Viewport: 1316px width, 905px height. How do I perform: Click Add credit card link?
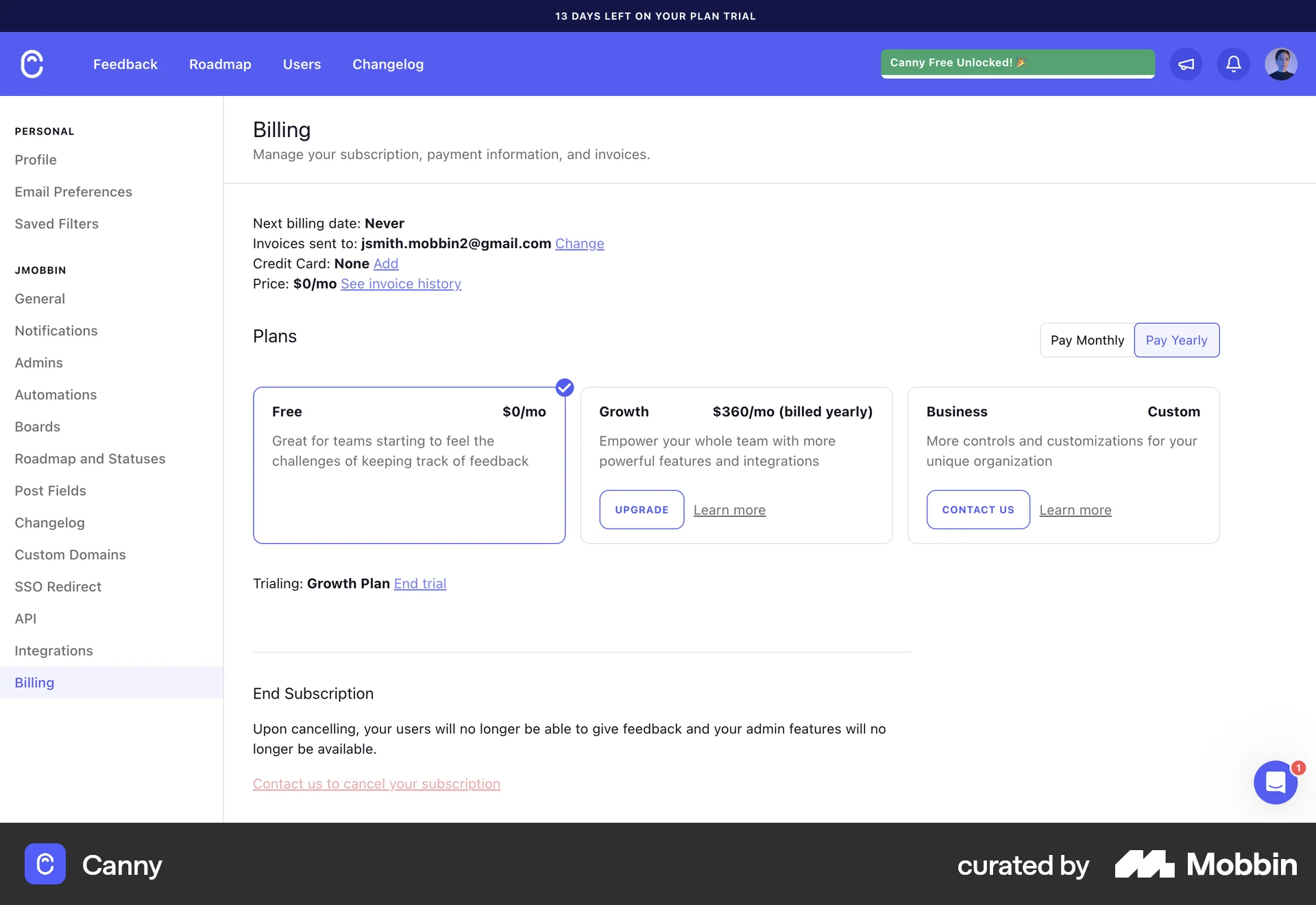[385, 263]
